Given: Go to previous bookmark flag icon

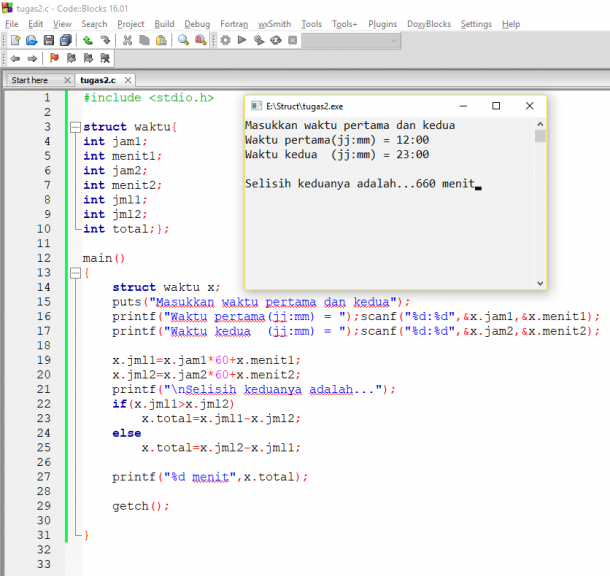Looking at the screenshot, I should click(71, 58).
